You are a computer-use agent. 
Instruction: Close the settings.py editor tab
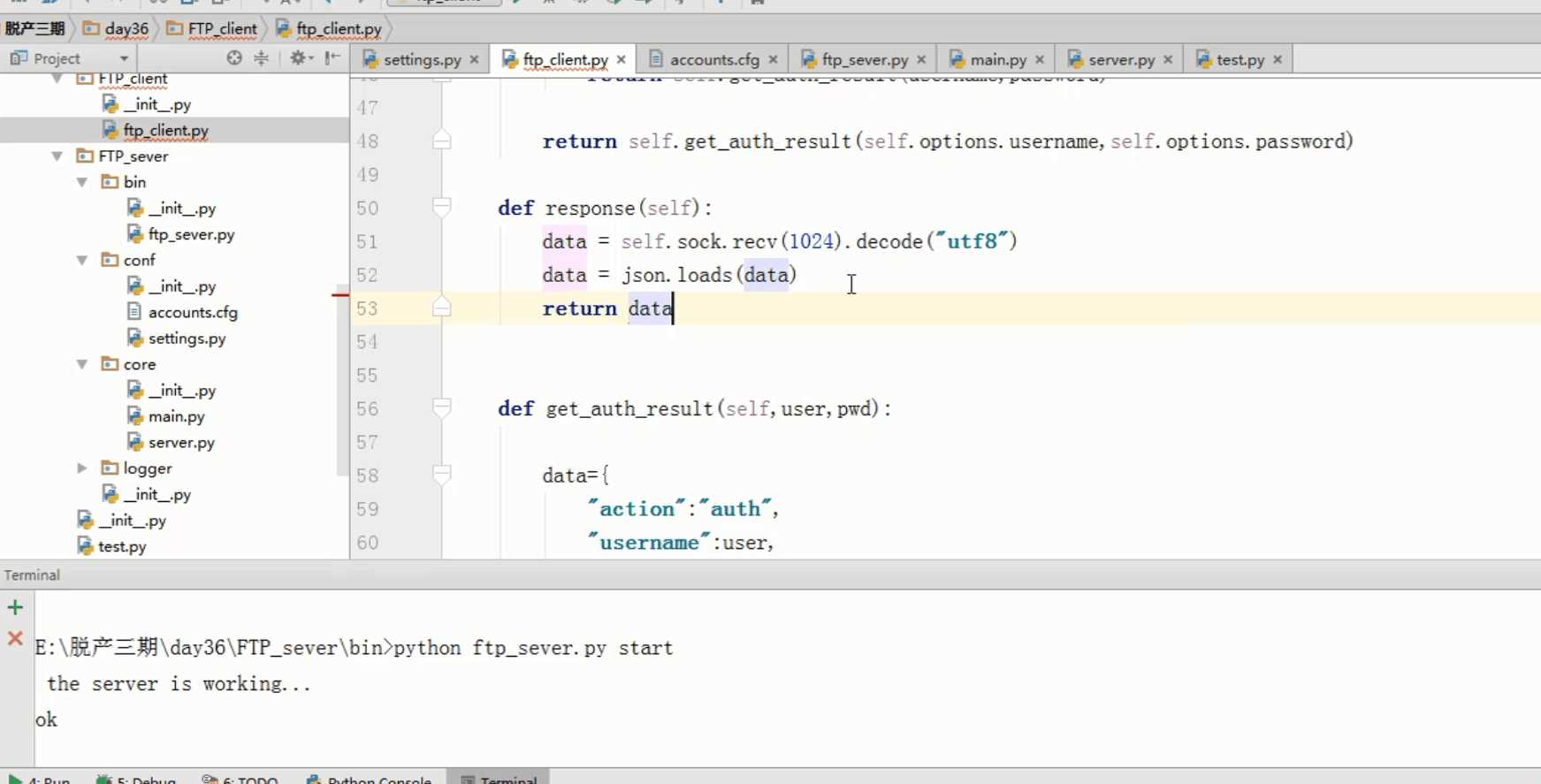[x=475, y=59]
